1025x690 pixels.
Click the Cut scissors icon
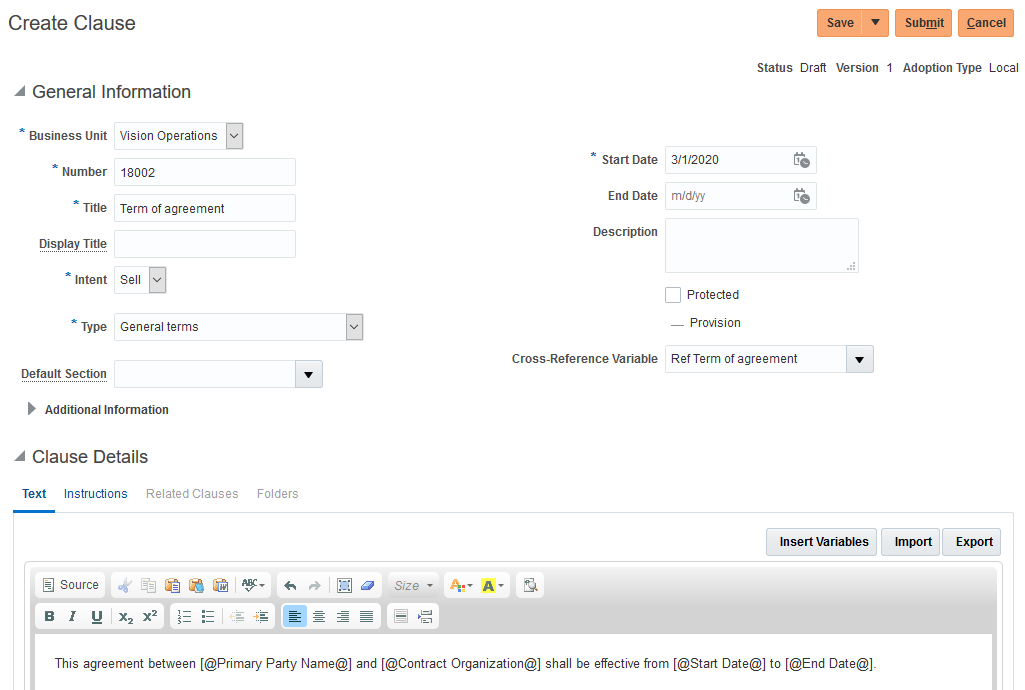(124, 585)
